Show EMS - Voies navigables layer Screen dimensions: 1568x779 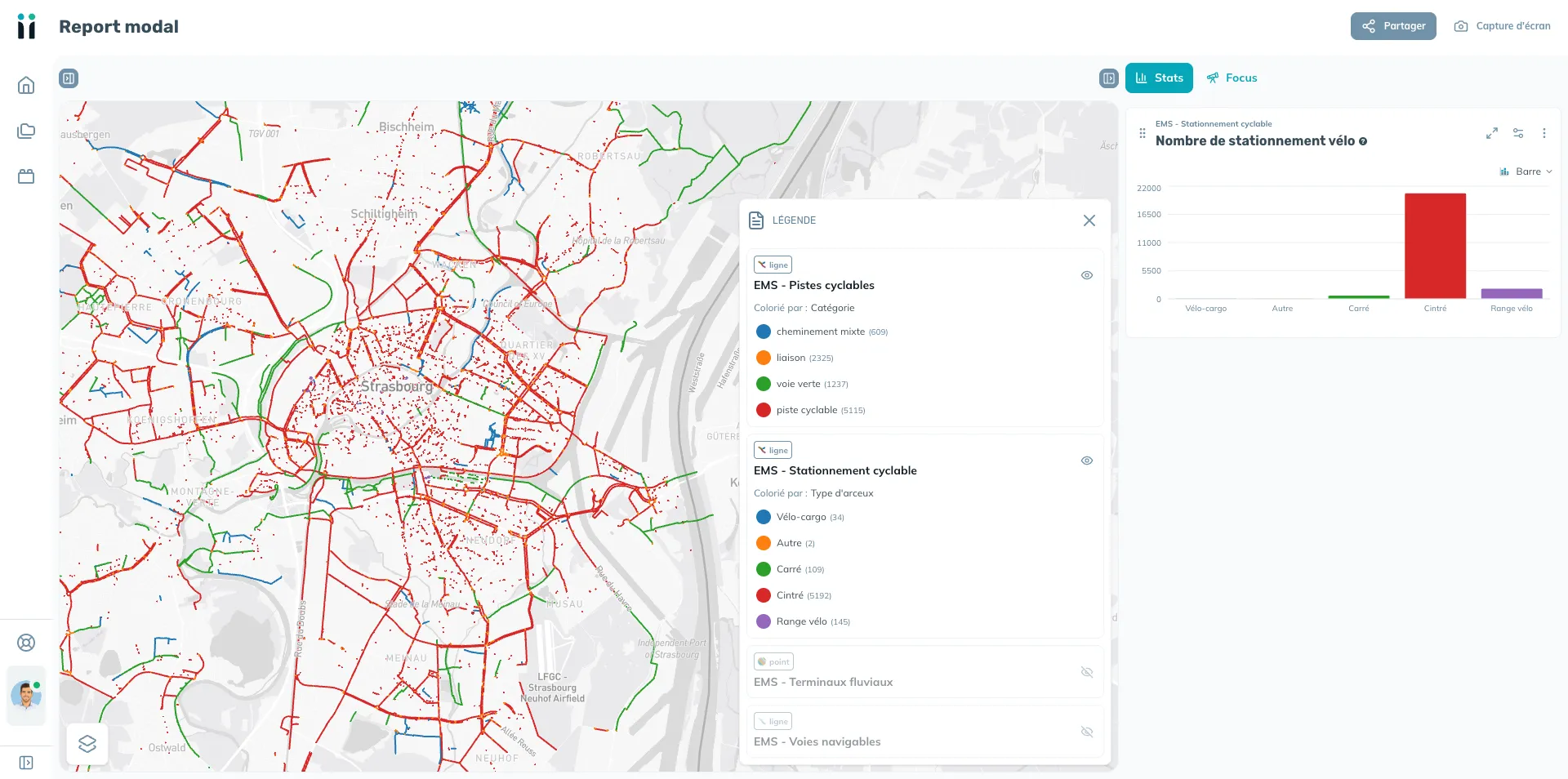tap(1087, 732)
